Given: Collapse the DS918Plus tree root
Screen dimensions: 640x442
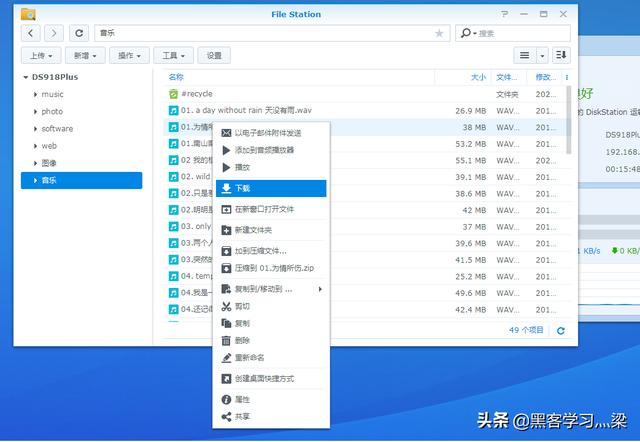Looking at the screenshot, I should tap(26, 77).
